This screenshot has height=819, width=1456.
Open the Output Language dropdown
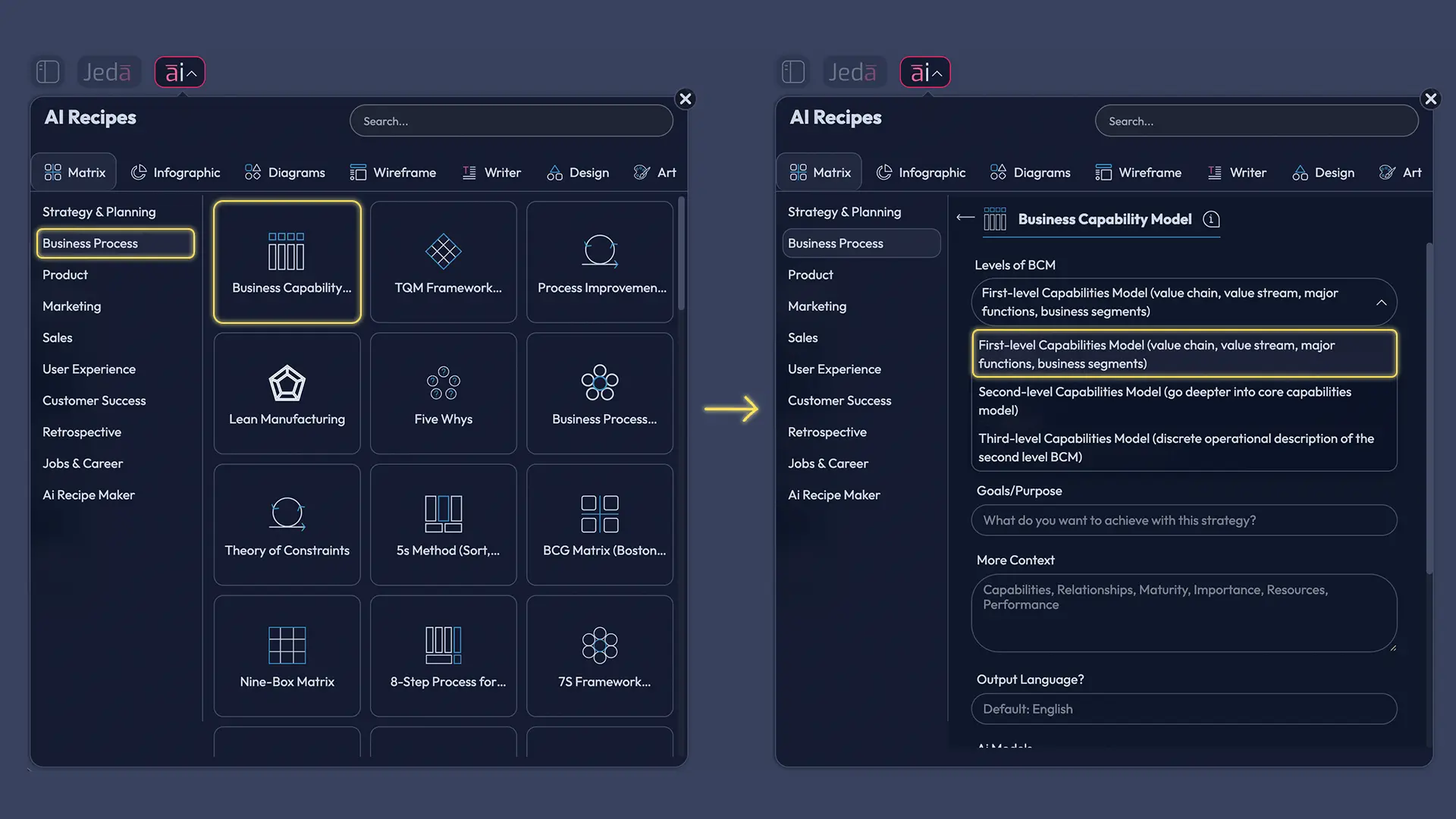(1184, 708)
